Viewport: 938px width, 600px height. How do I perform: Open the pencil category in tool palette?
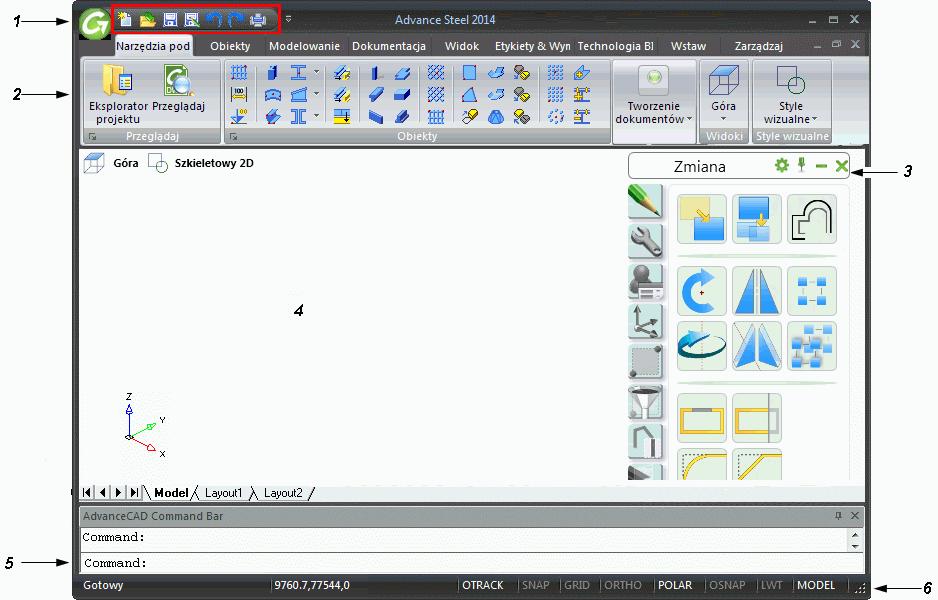click(645, 201)
